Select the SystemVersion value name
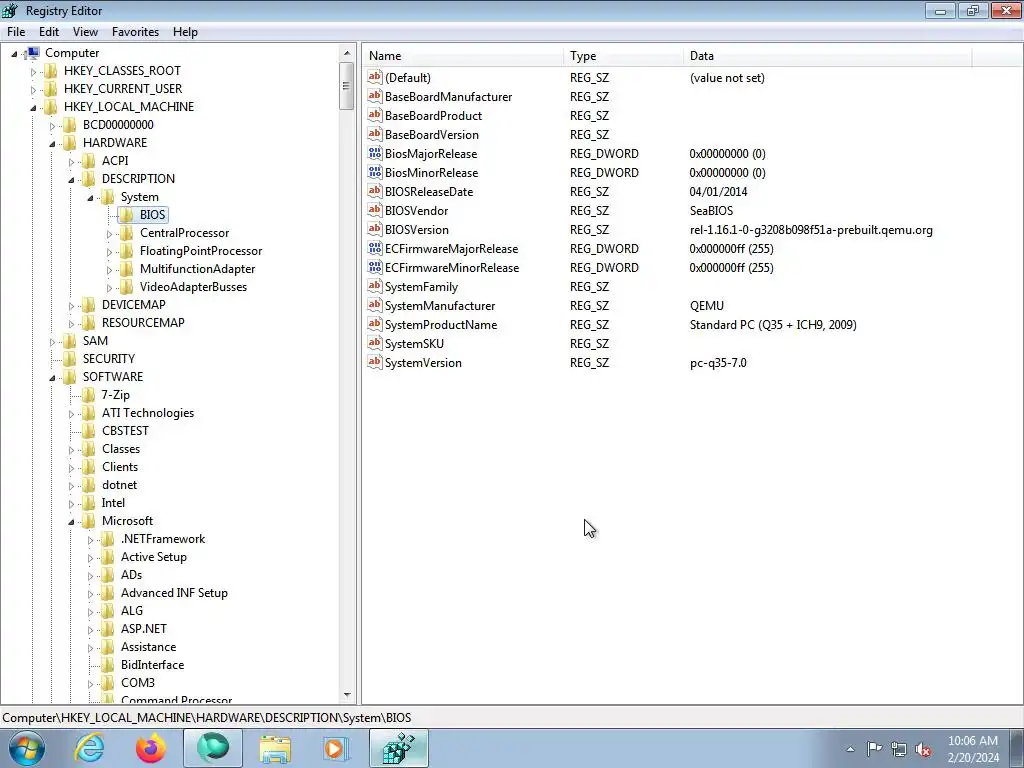The width and height of the screenshot is (1024, 768). (x=423, y=362)
